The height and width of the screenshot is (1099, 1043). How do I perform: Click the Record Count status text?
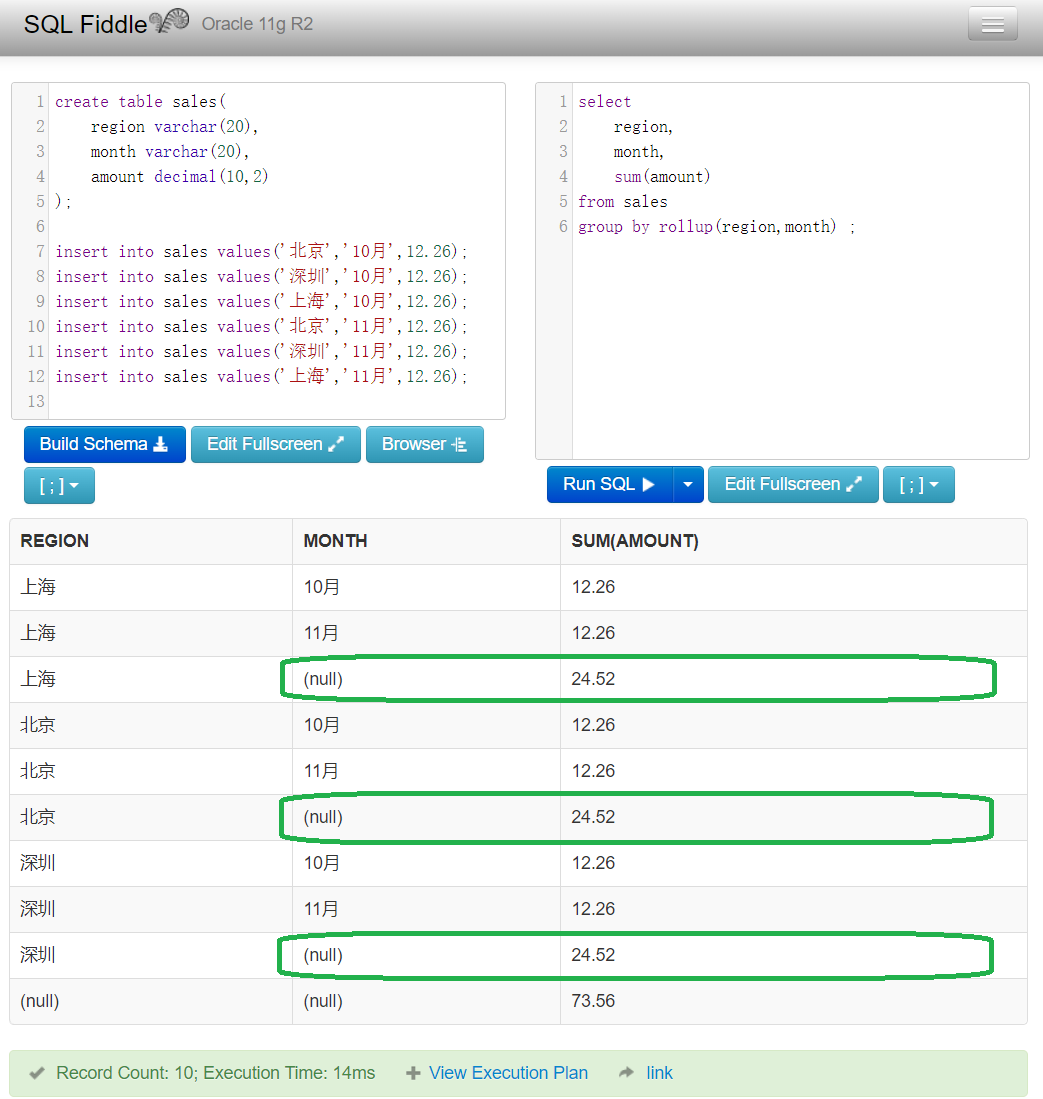[215, 1073]
